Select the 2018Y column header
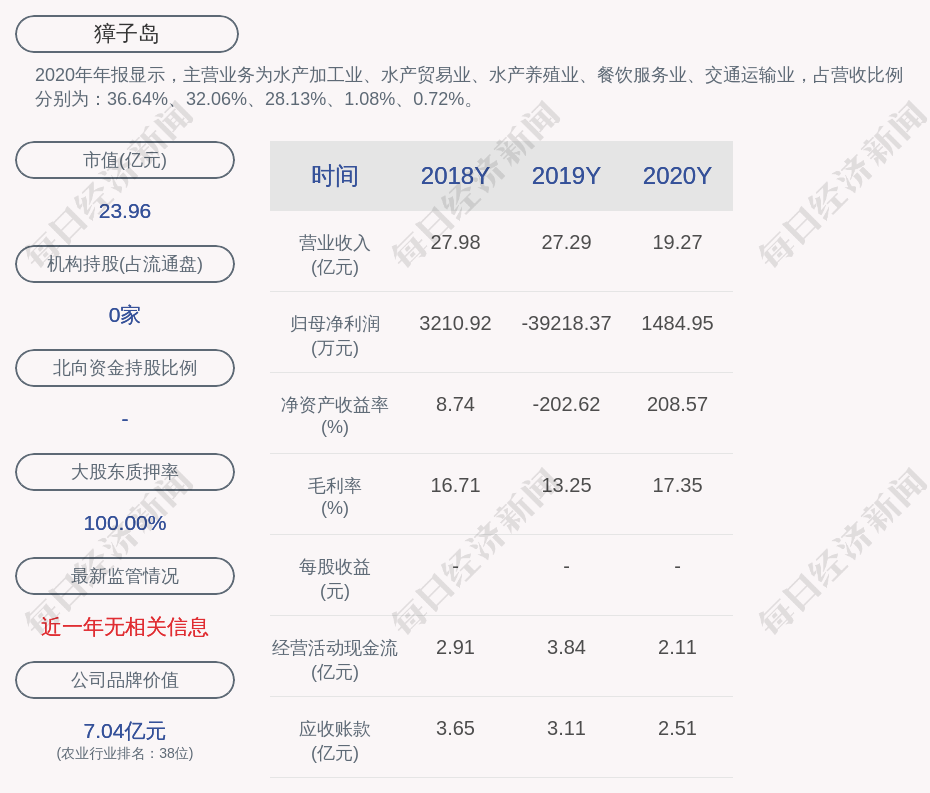Image resolution: width=930 pixels, height=793 pixels. (x=455, y=176)
